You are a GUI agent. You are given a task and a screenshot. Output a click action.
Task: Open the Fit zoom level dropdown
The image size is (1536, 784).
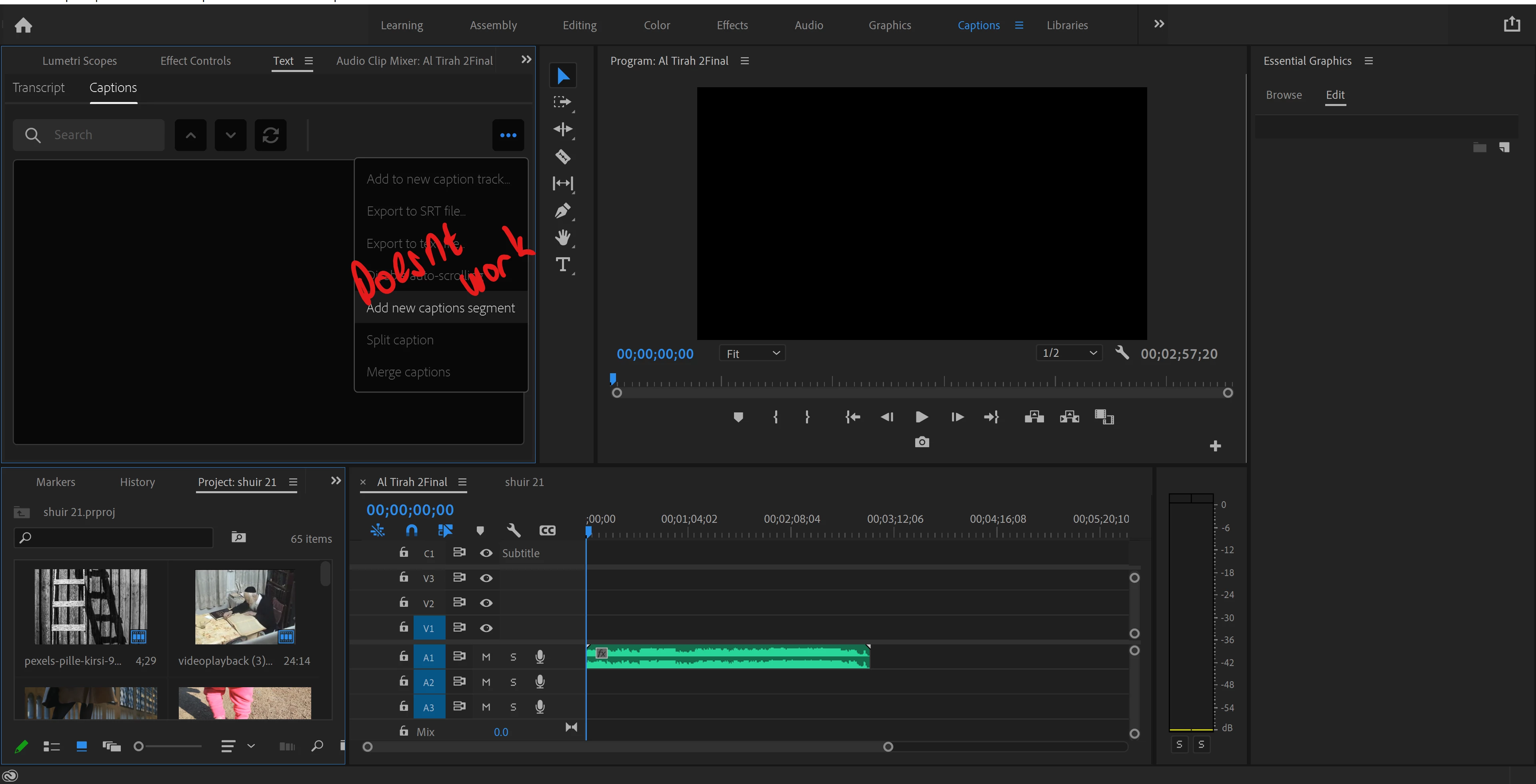coord(752,354)
